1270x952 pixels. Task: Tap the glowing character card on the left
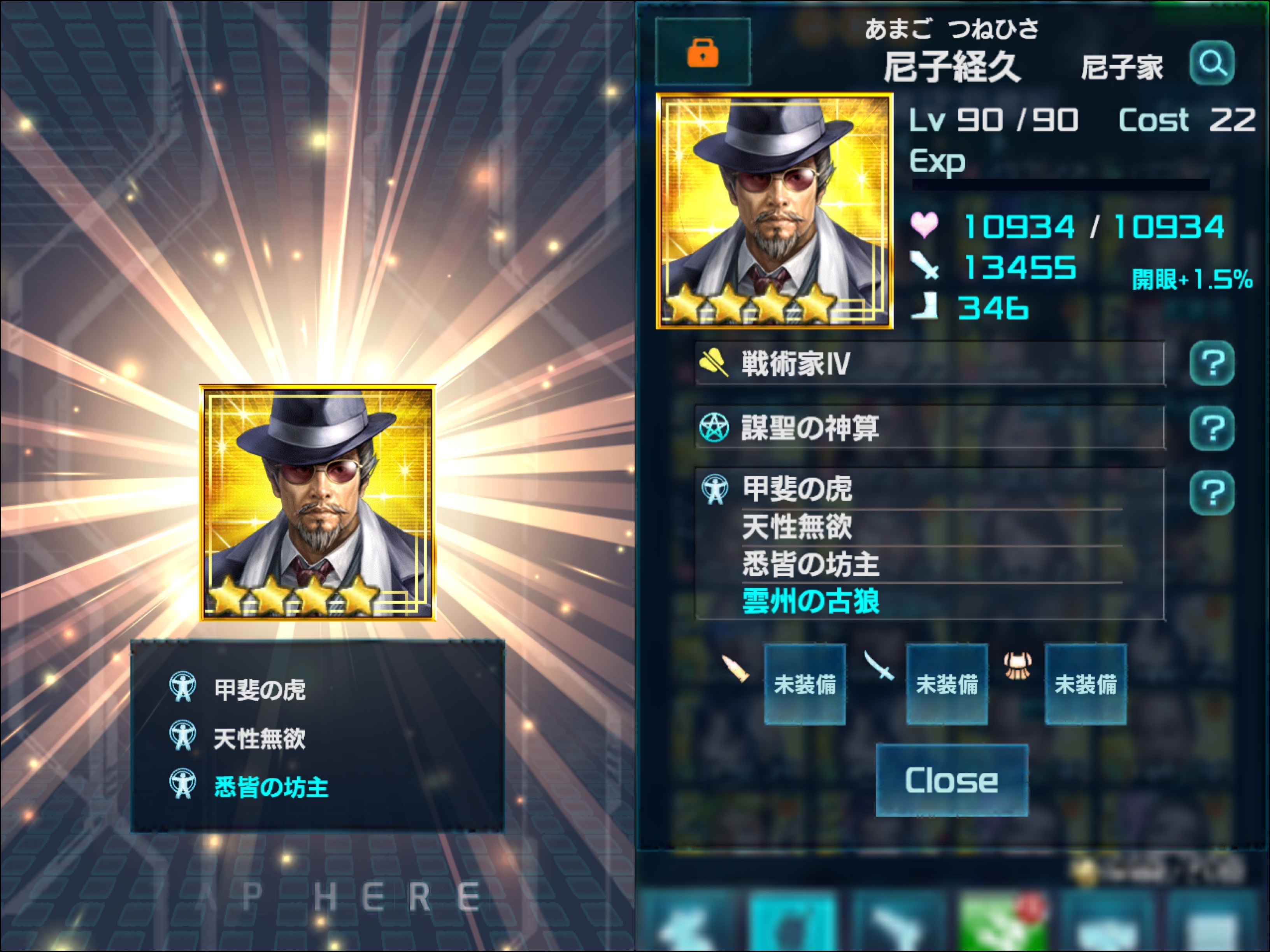pyautogui.click(x=317, y=503)
